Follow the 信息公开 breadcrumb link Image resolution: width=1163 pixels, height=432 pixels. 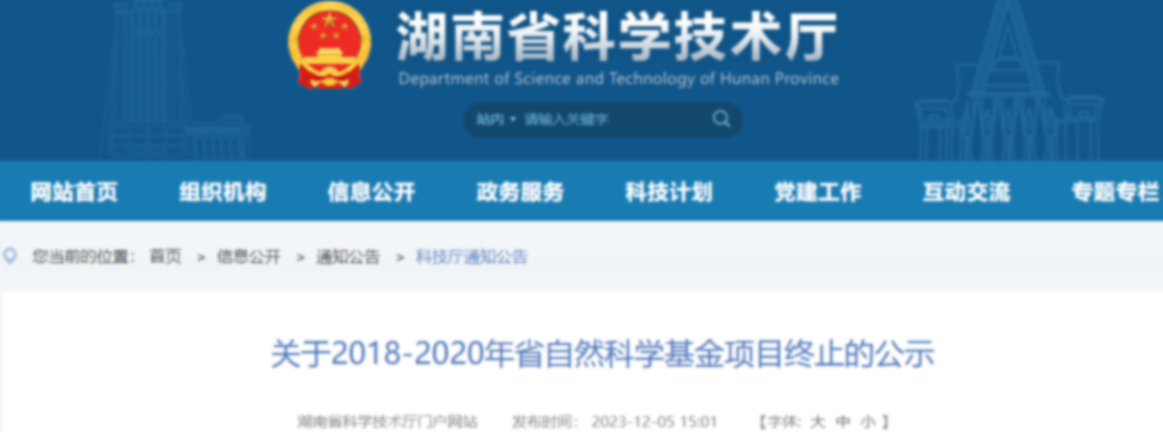249,257
